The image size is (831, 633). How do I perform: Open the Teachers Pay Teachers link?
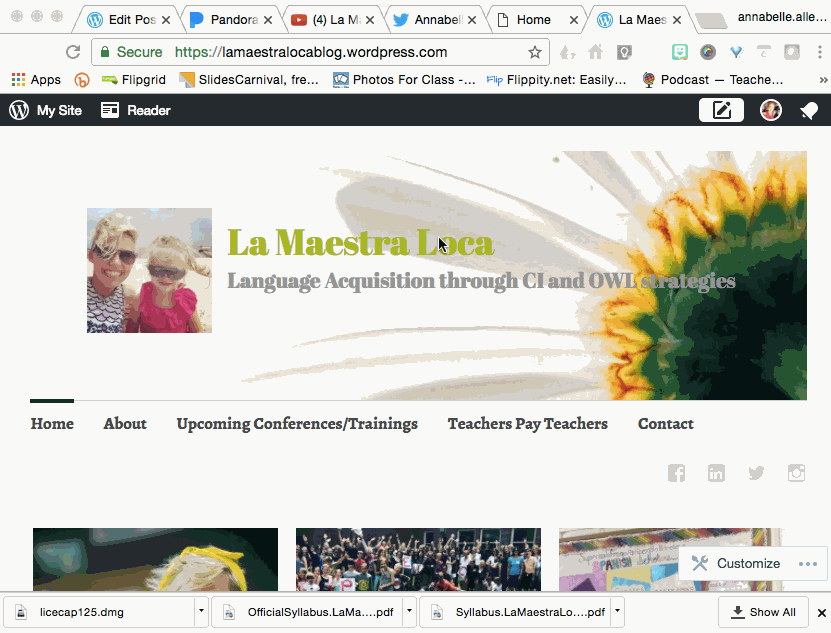(x=527, y=424)
